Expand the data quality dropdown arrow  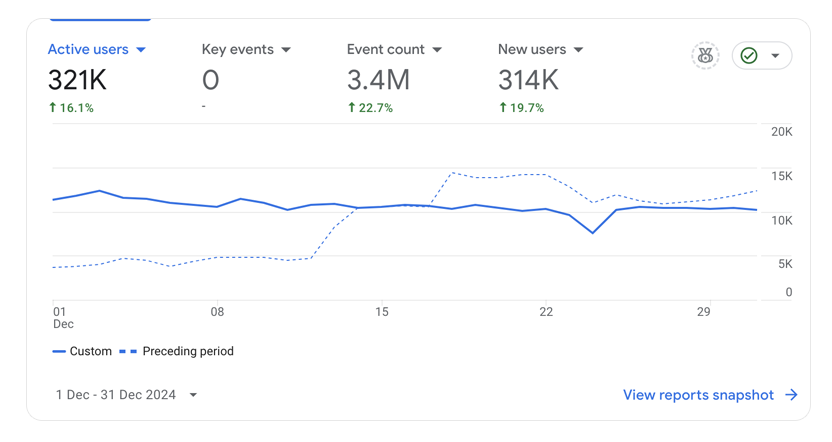click(775, 55)
